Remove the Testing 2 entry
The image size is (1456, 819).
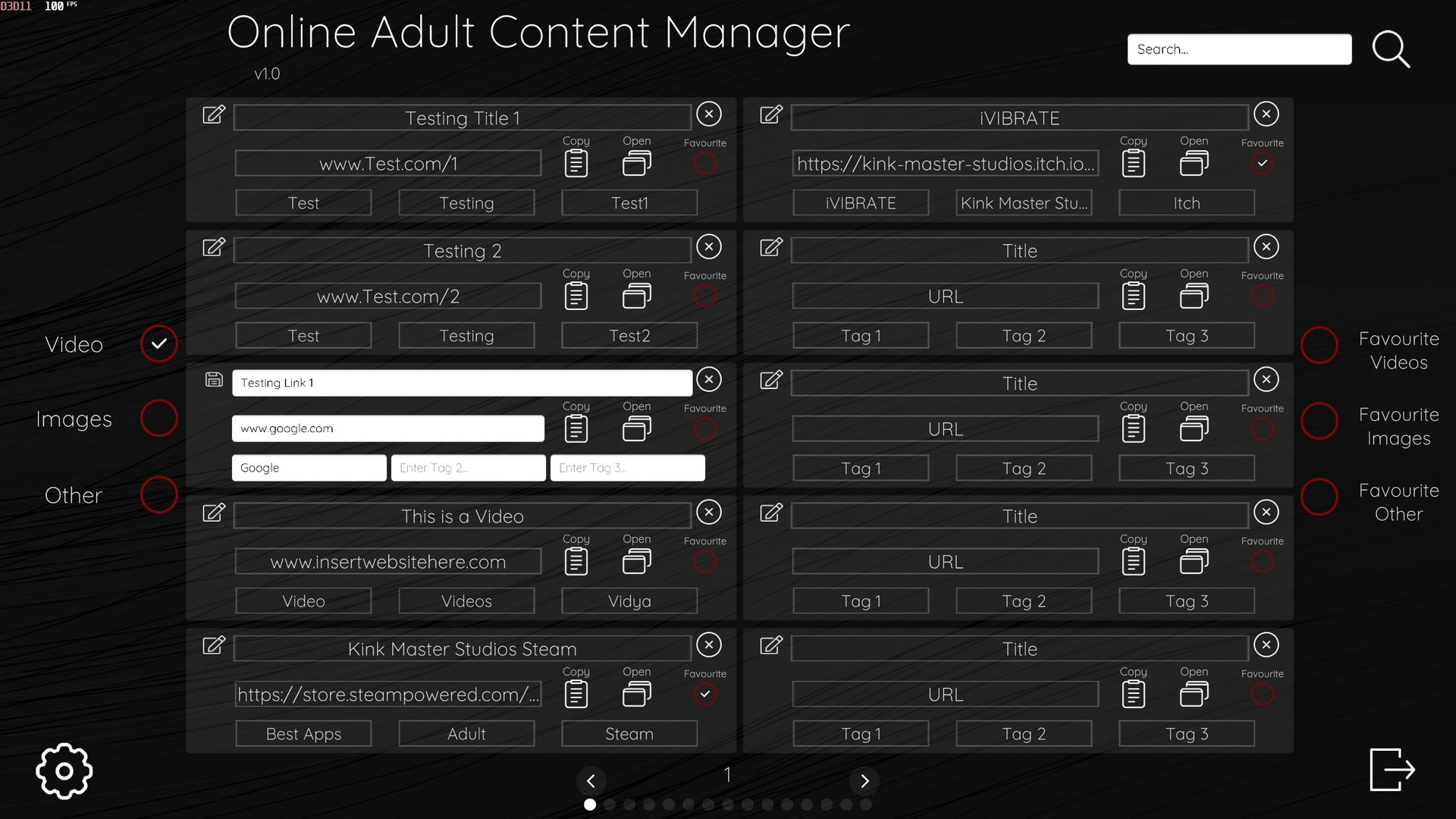[x=709, y=246]
